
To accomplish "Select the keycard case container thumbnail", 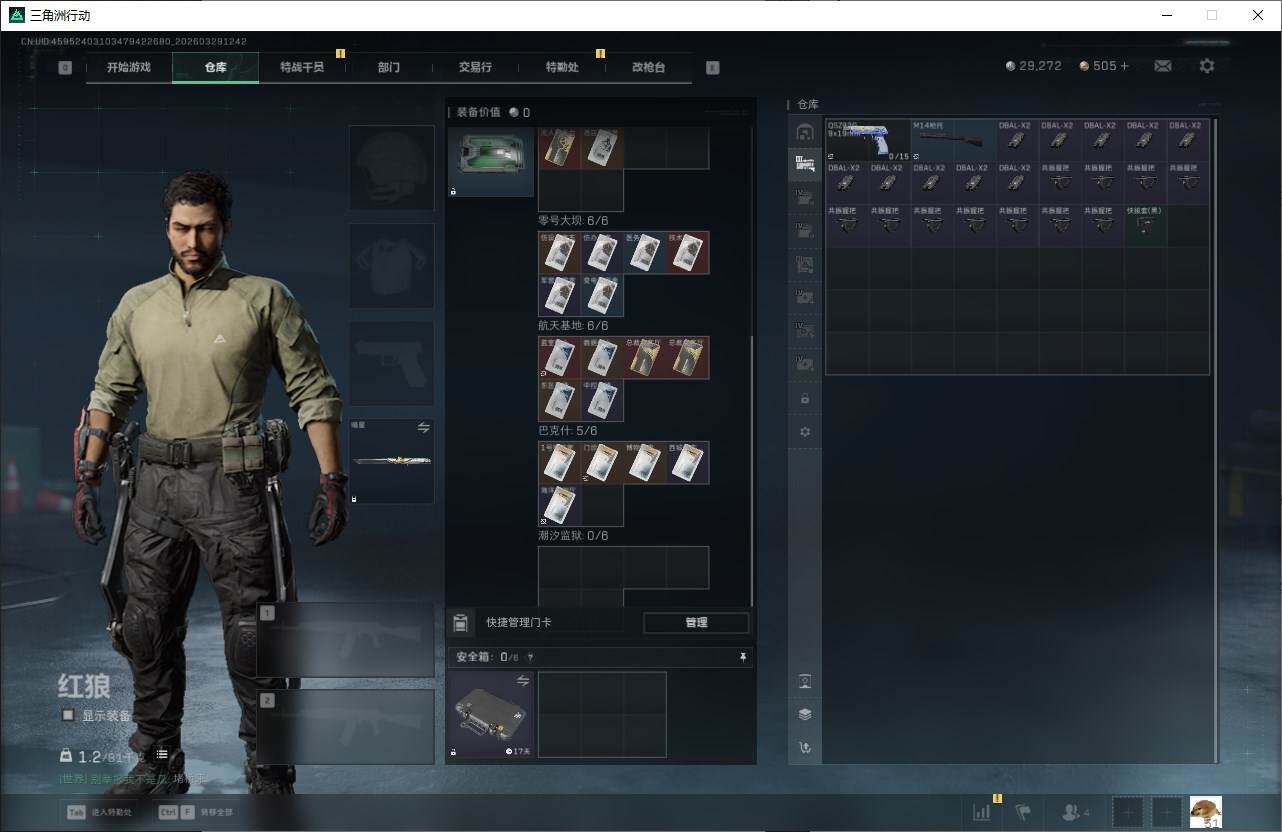I will tap(491, 162).
